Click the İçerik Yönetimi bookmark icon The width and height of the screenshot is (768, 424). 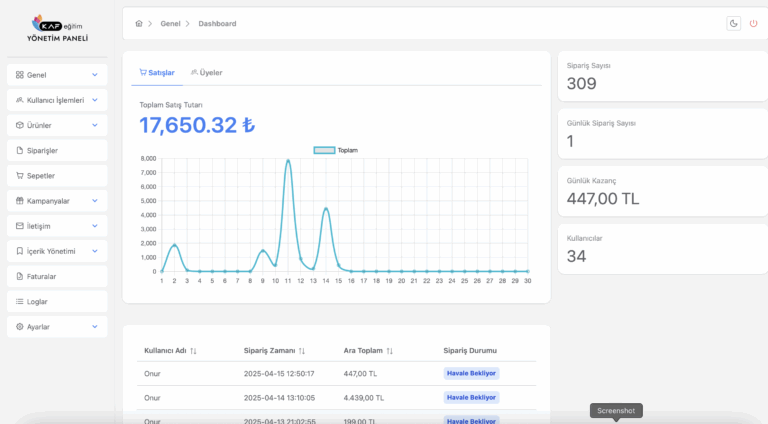point(20,251)
